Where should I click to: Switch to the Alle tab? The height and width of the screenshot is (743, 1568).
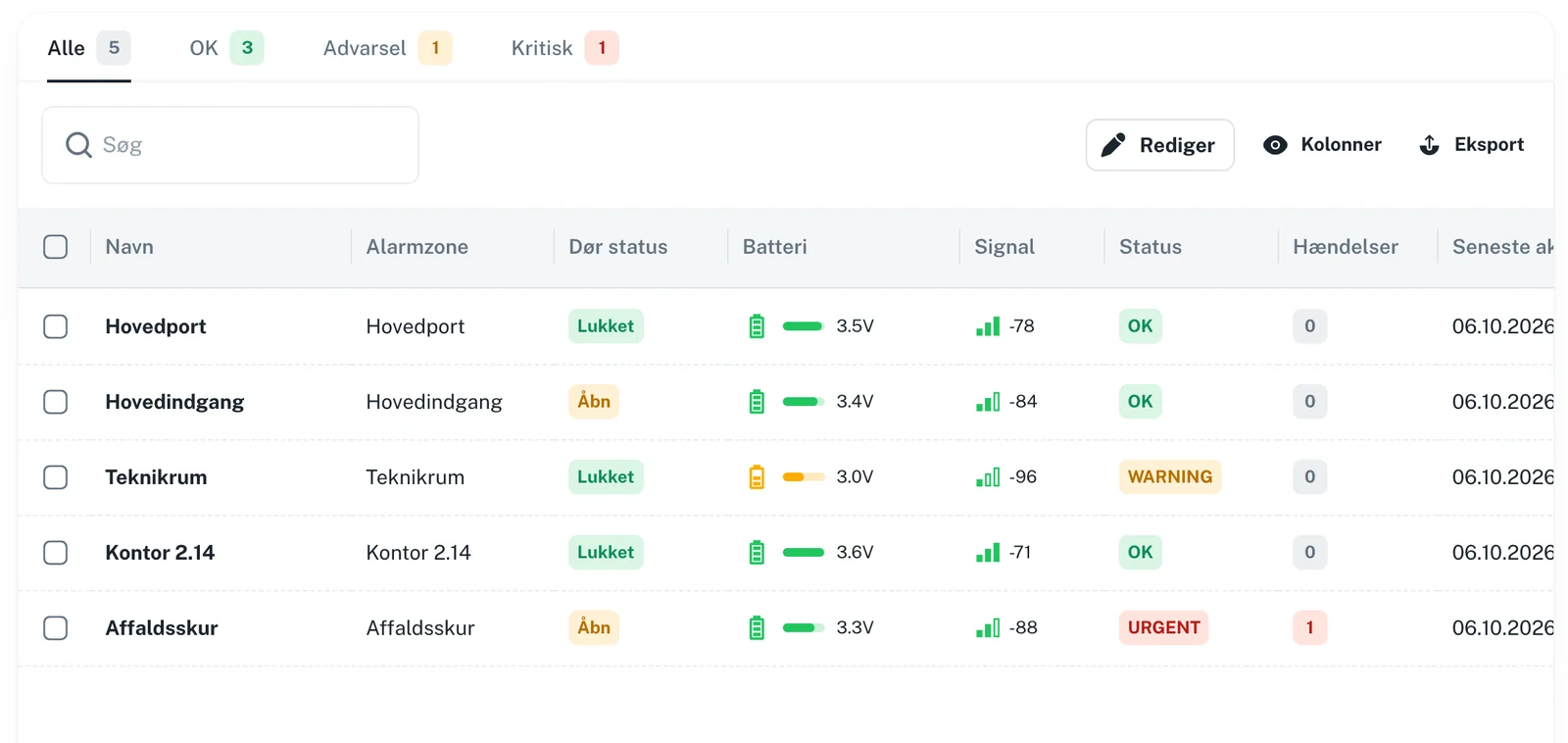coord(89,48)
